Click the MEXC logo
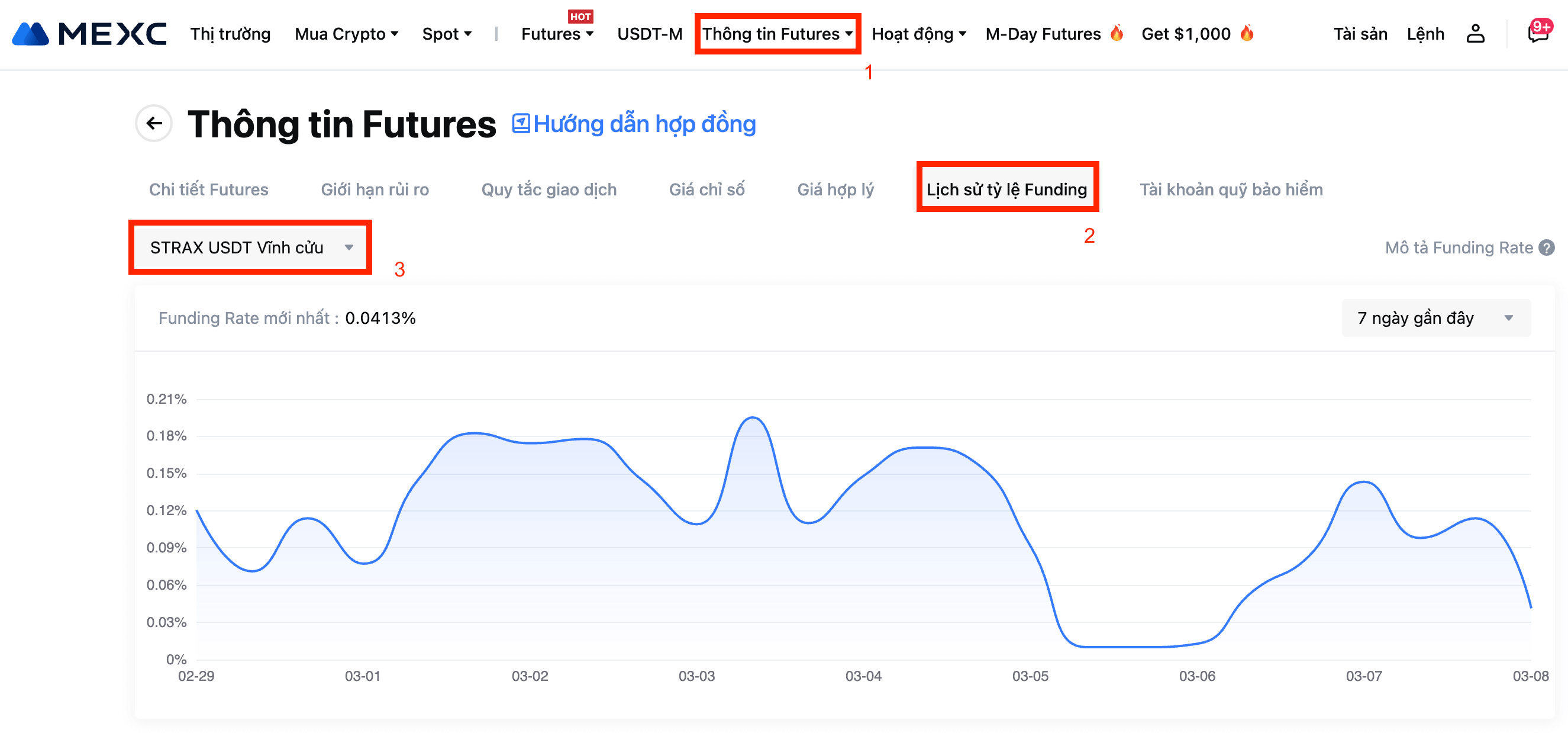Screen dimensions: 1568x733 pos(89,34)
